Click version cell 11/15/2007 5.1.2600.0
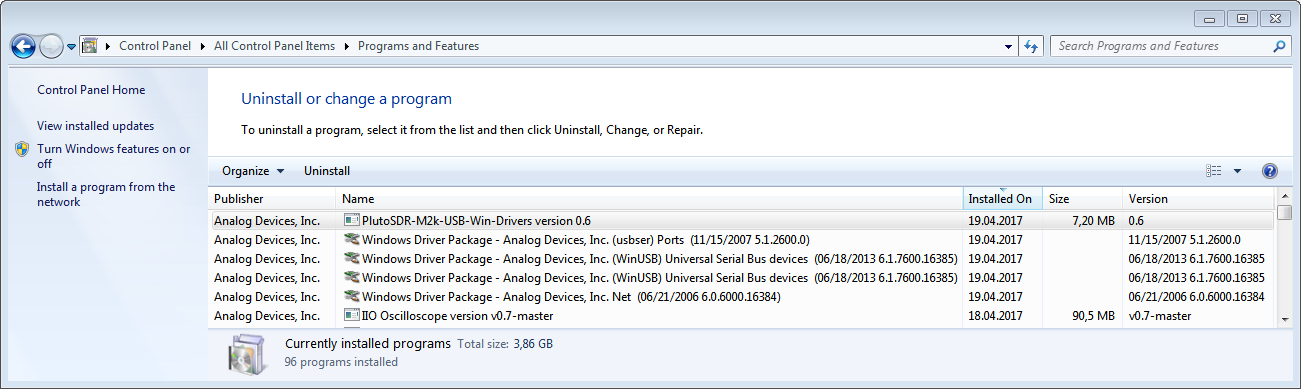This screenshot has width=1301, height=389. (1184, 240)
